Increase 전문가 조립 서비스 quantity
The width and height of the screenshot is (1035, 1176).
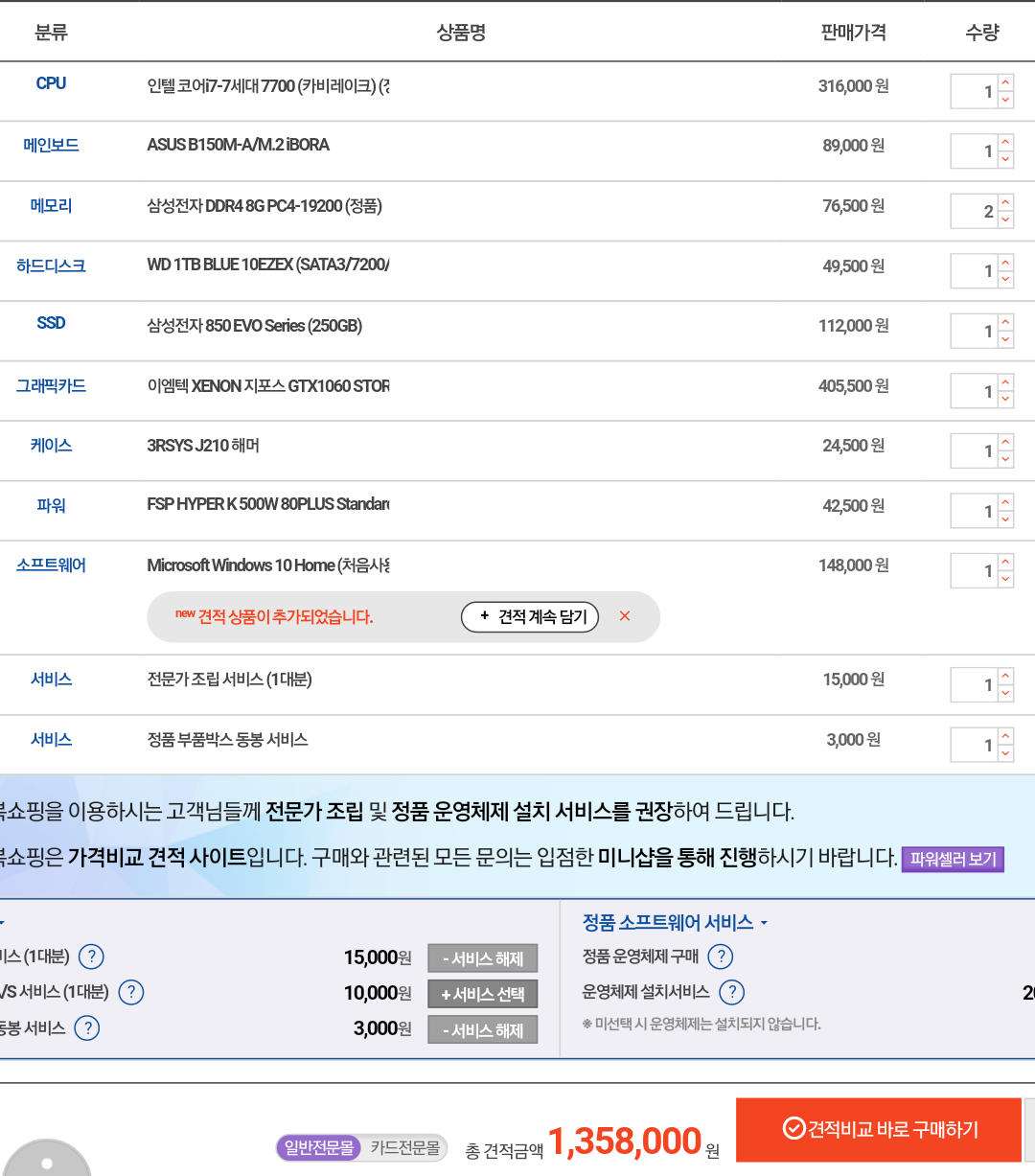click(1005, 677)
